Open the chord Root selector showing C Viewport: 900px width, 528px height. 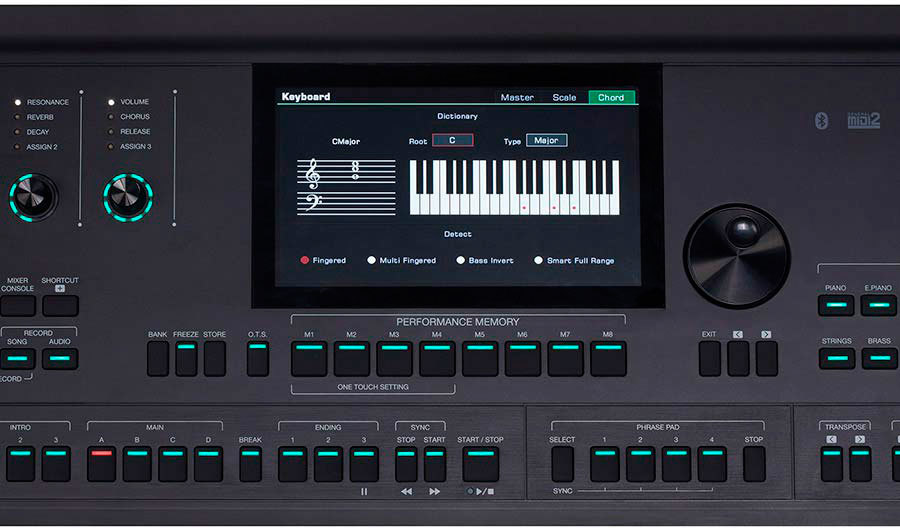[452, 141]
